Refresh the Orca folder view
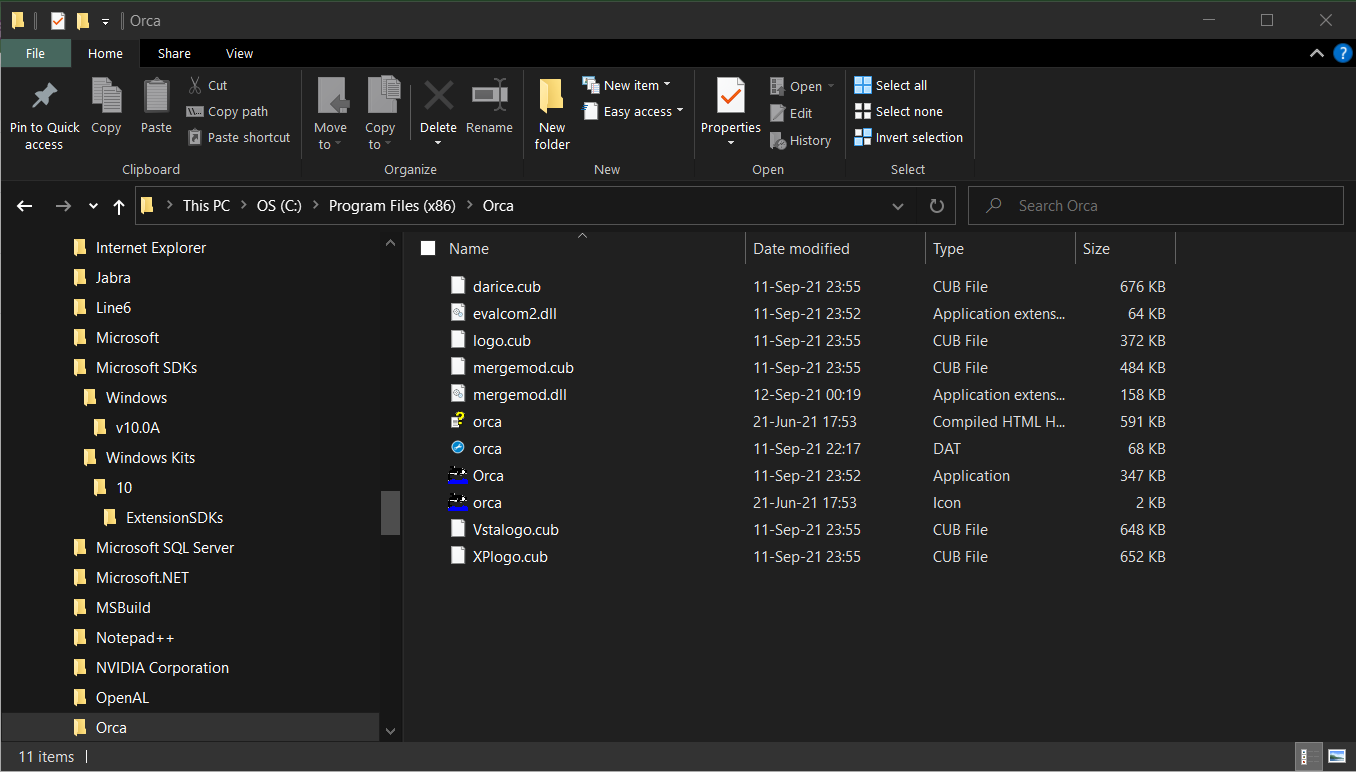Image resolution: width=1356 pixels, height=772 pixels. click(937, 206)
